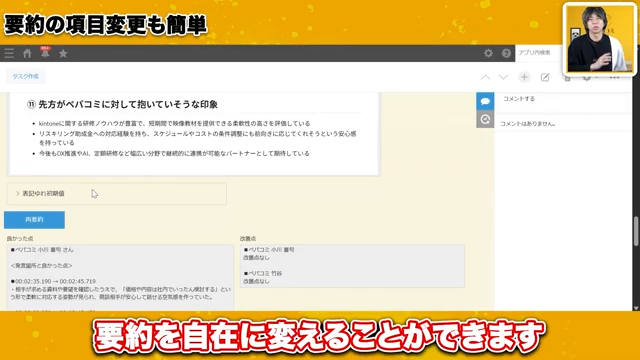Viewport: 640px width, 360px height.
Task: Click the コメントする comment field
Action: 563,99
